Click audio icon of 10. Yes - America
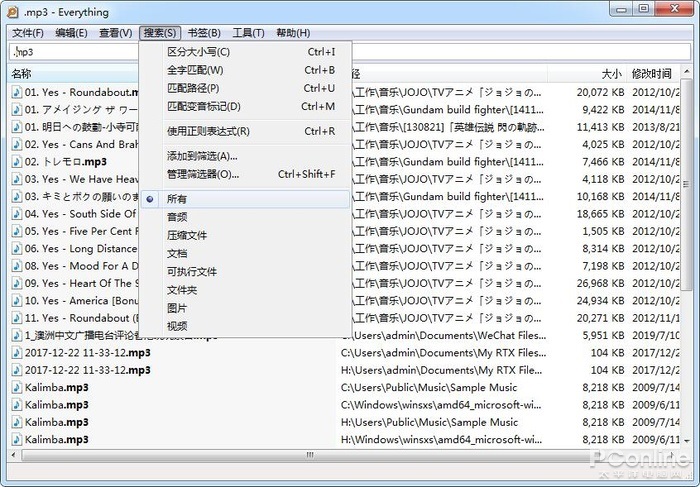Screen dimensions: 700x487 [x=17, y=301]
